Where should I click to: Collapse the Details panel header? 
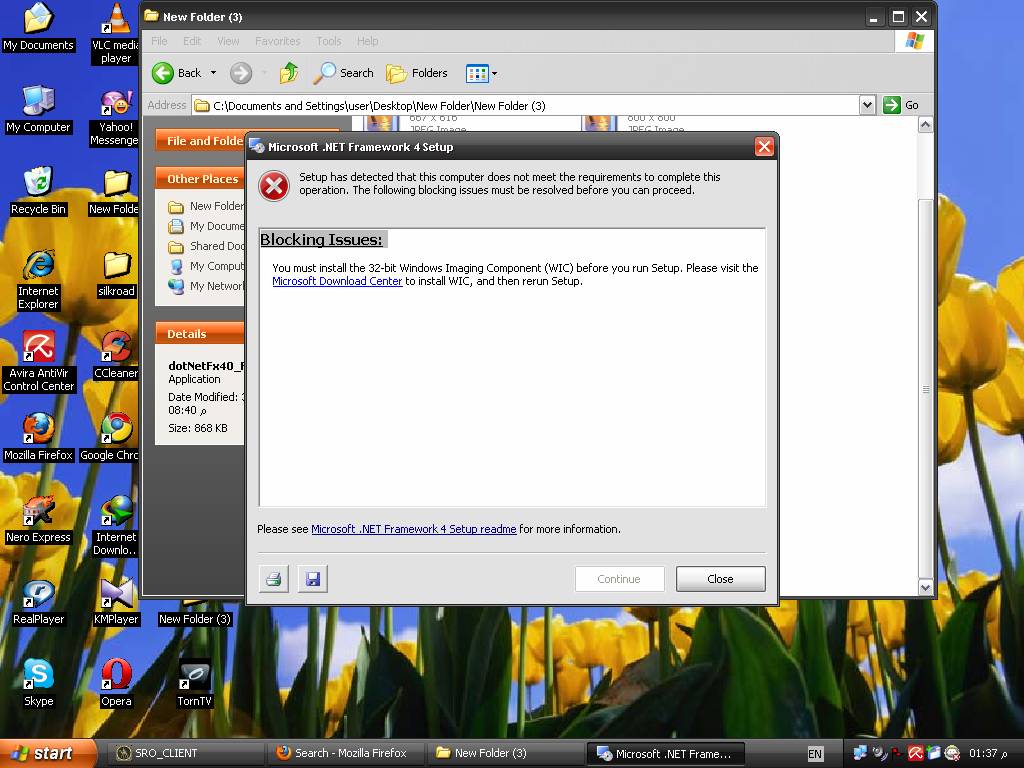pos(200,334)
